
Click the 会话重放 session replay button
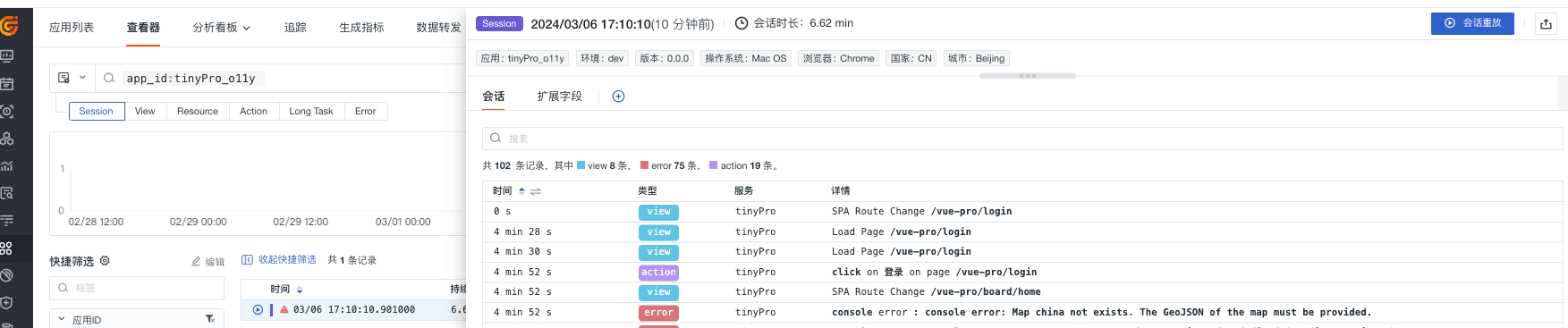[x=1472, y=23]
